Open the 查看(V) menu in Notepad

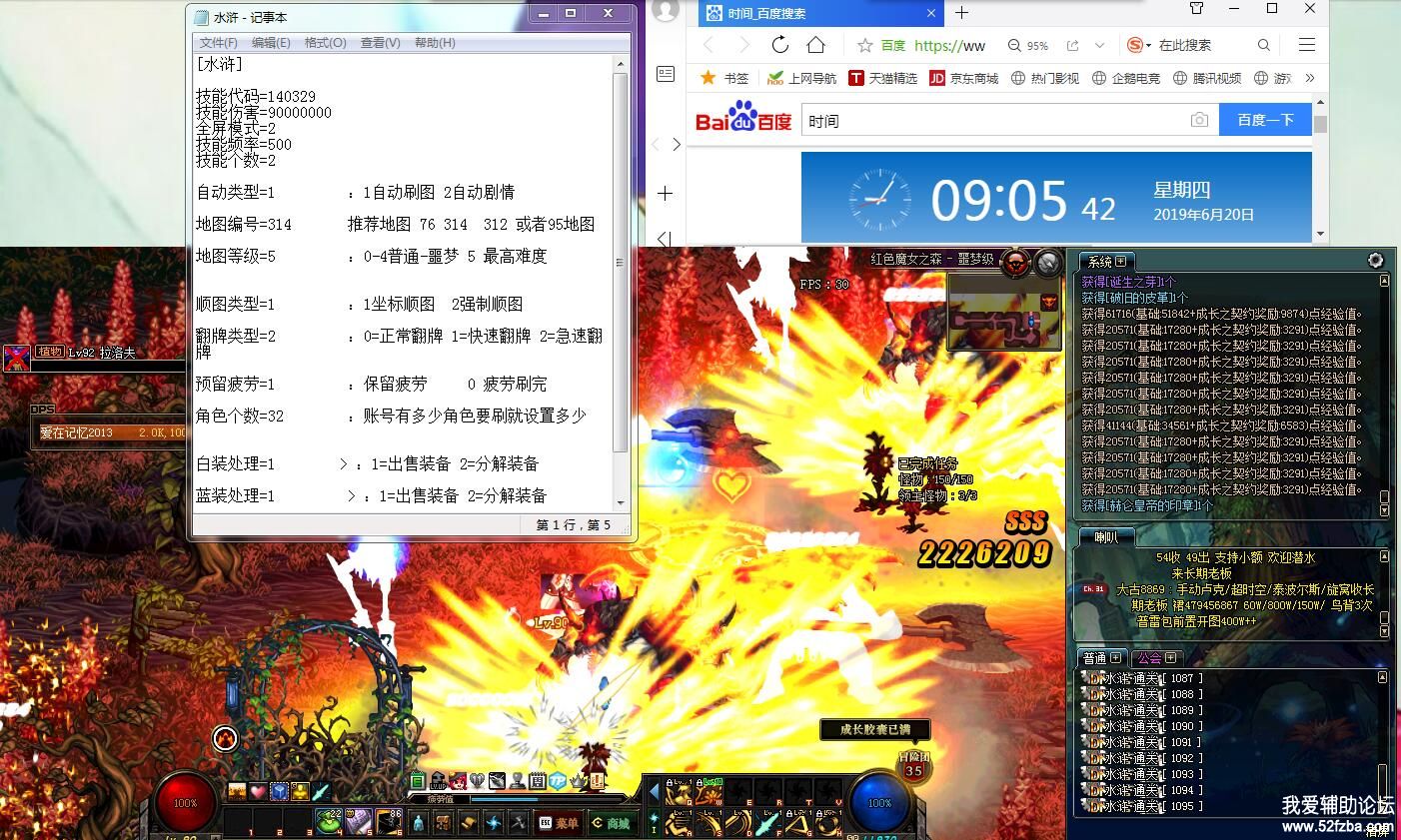381,43
